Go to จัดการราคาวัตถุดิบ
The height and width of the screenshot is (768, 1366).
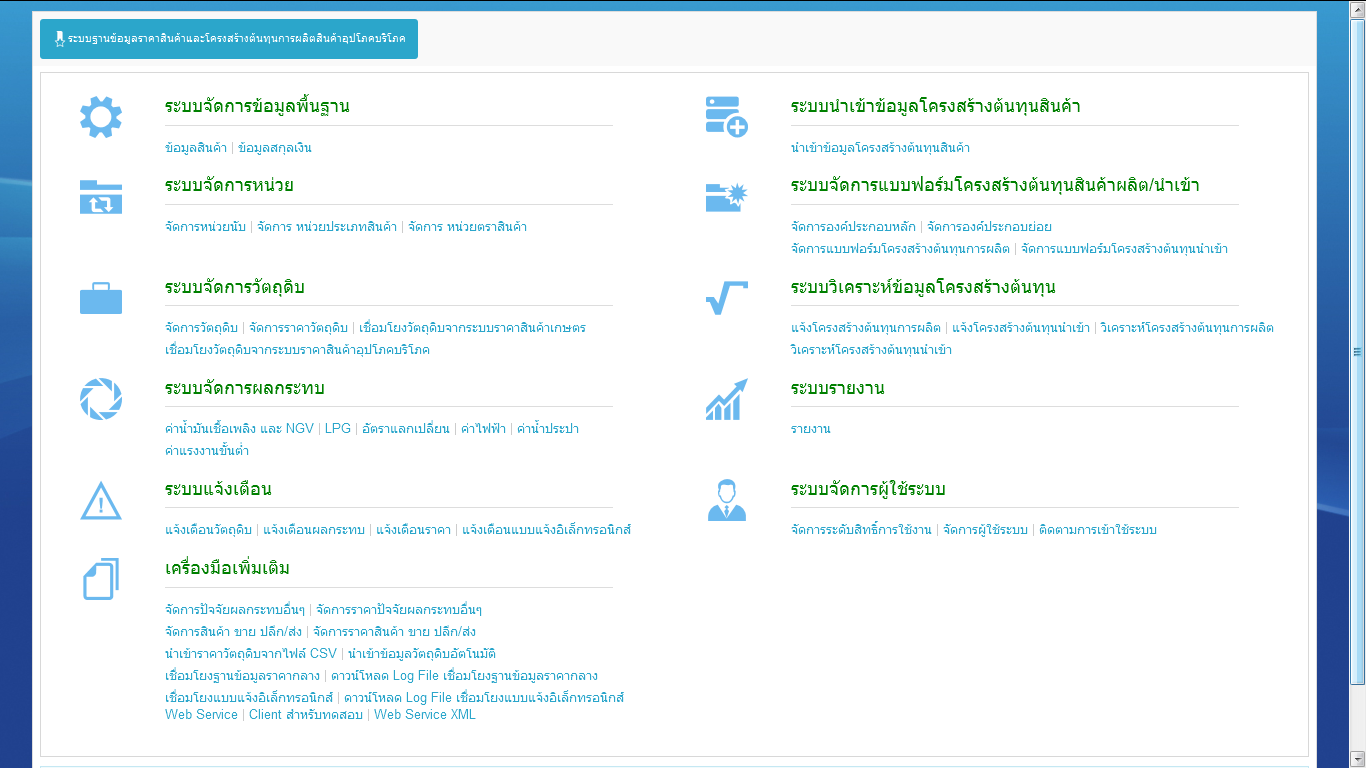click(298, 328)
